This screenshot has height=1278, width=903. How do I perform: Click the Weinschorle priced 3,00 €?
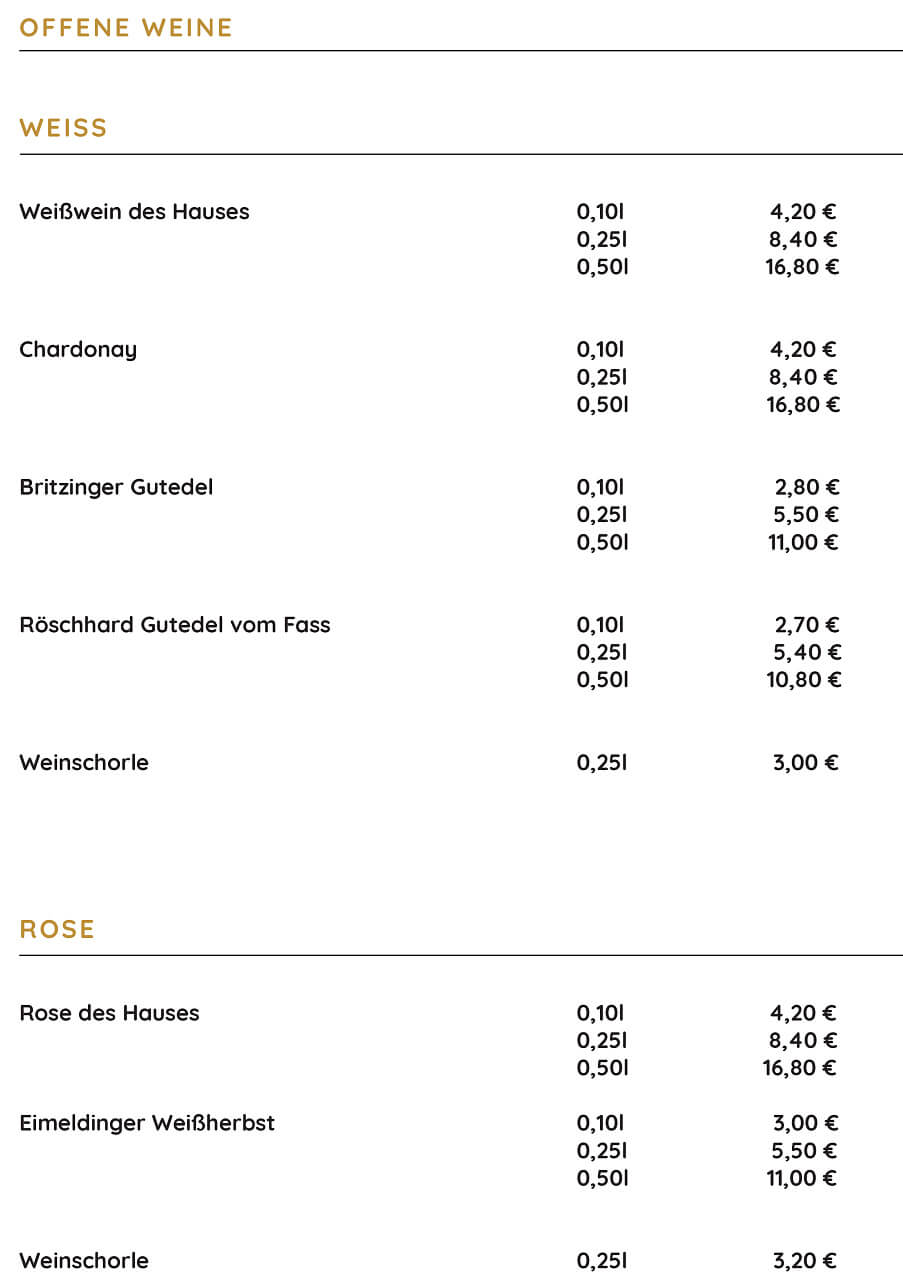coord(84,763)
